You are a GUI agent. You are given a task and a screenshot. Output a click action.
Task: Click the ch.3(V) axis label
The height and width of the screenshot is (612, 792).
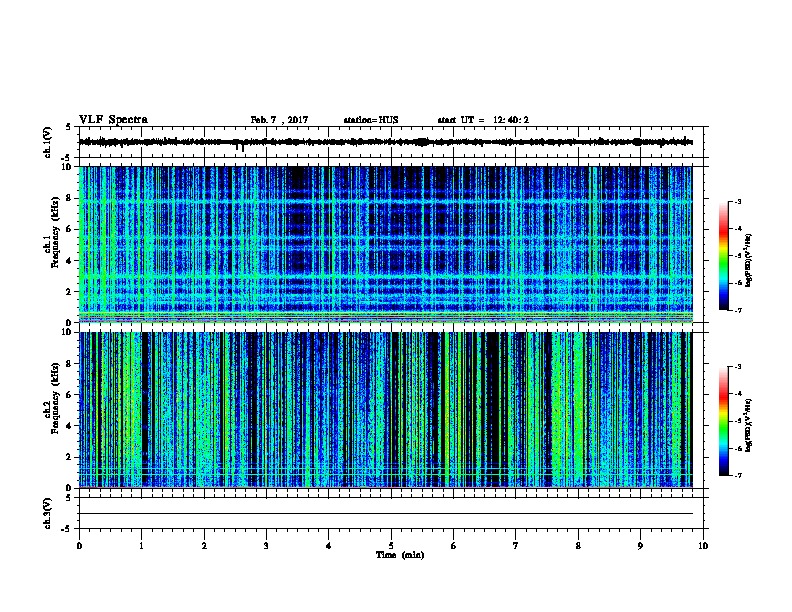coord(48,513)
